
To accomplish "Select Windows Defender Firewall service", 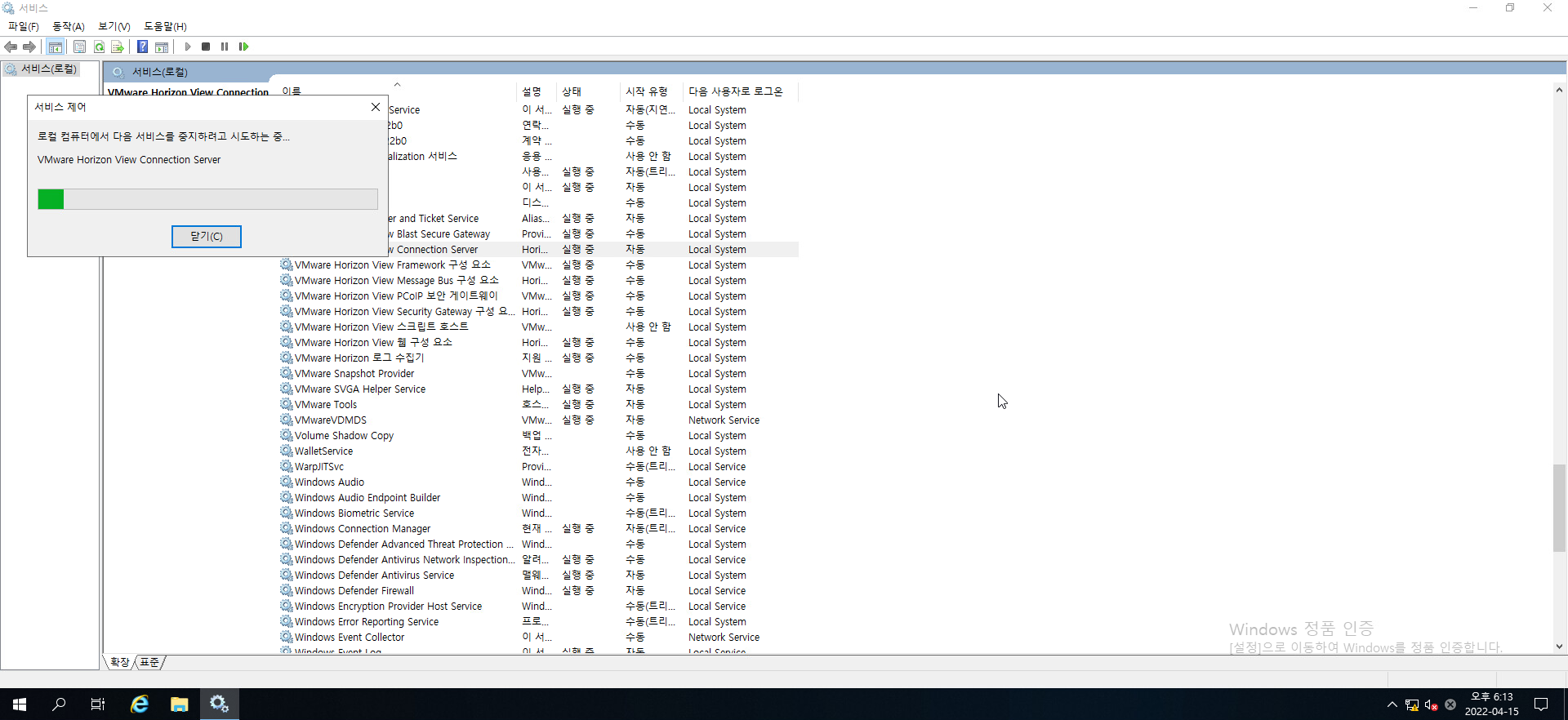I will 539,591.
